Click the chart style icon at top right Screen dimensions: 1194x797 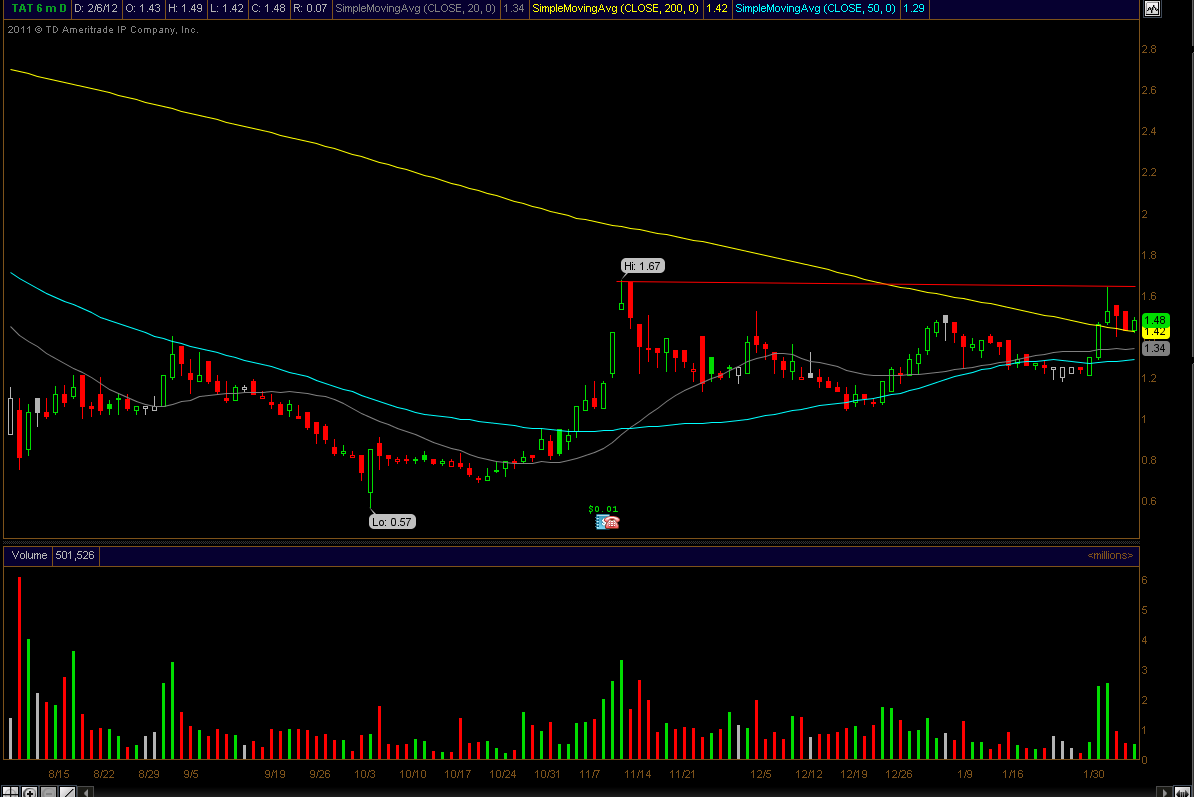[x=1152, y=8]
